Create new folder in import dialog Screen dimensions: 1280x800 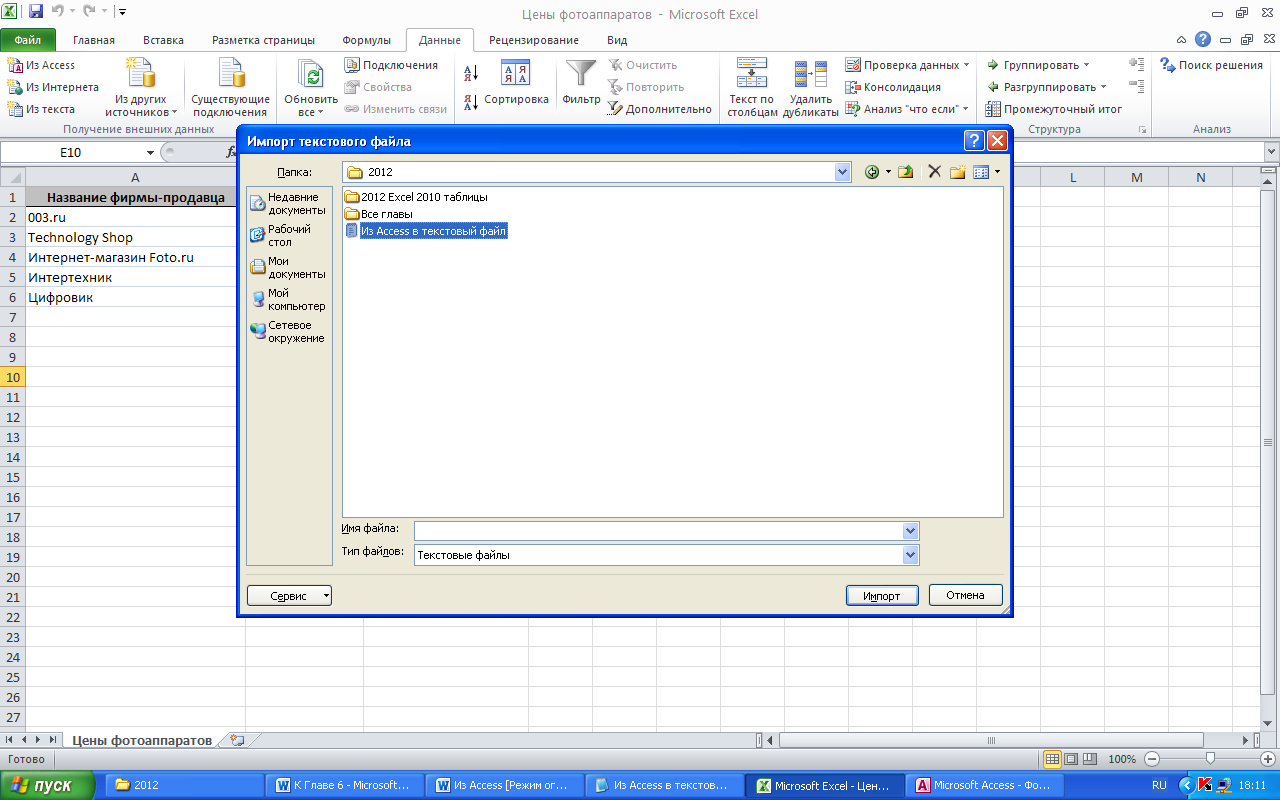click(957, 172)
